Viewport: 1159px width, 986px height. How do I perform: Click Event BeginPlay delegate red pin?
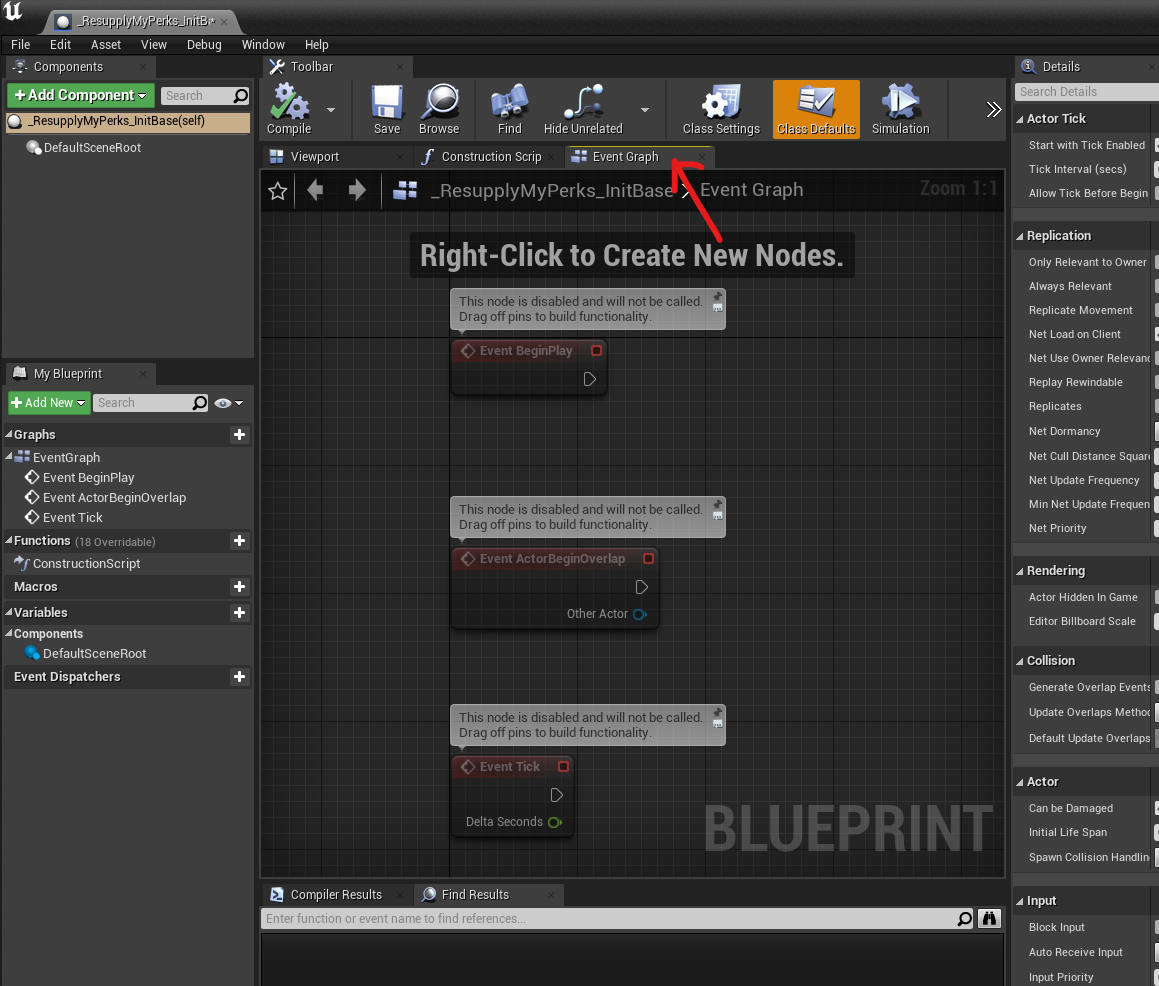pos(597,350)
